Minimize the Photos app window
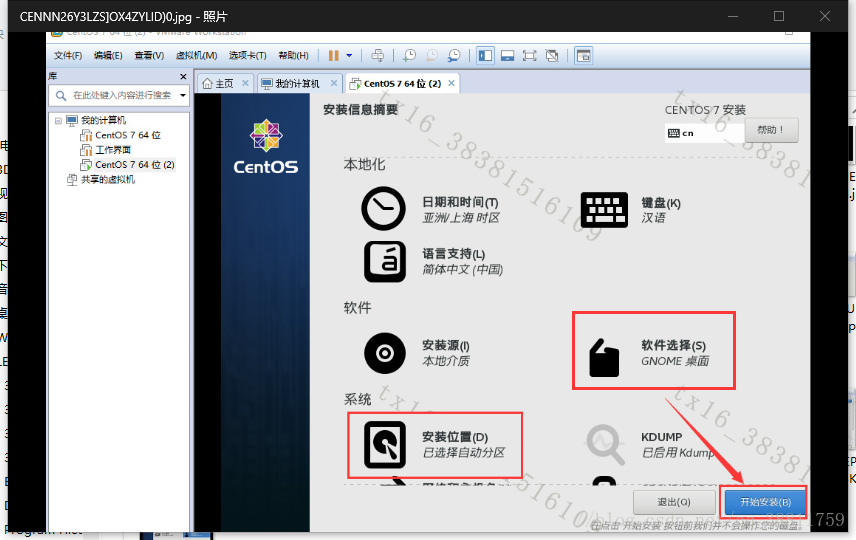Image resolution: width=856 pixels, height=540 pixels. pos(733,16)
